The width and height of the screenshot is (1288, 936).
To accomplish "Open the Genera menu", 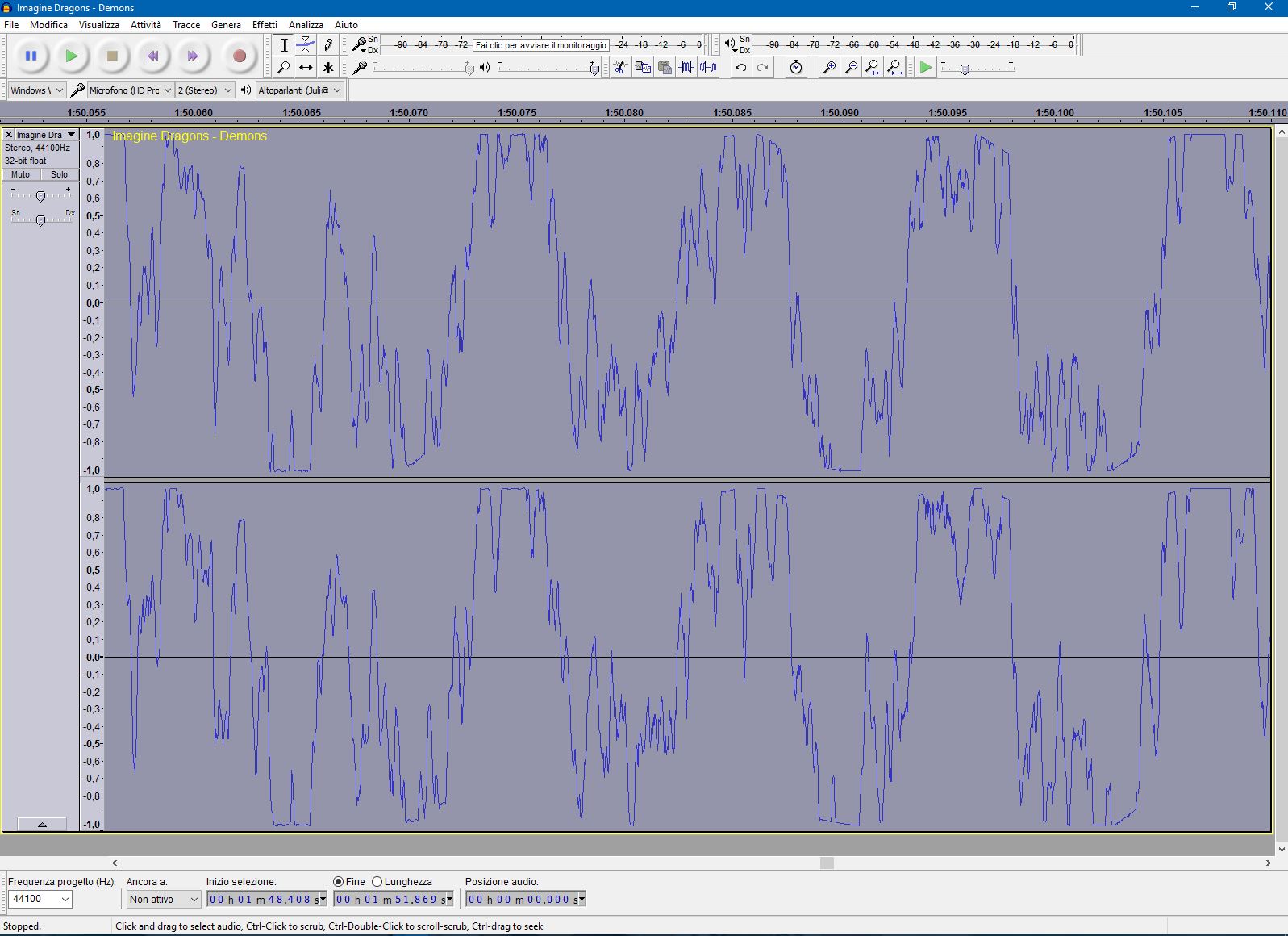I will (226, 25).
